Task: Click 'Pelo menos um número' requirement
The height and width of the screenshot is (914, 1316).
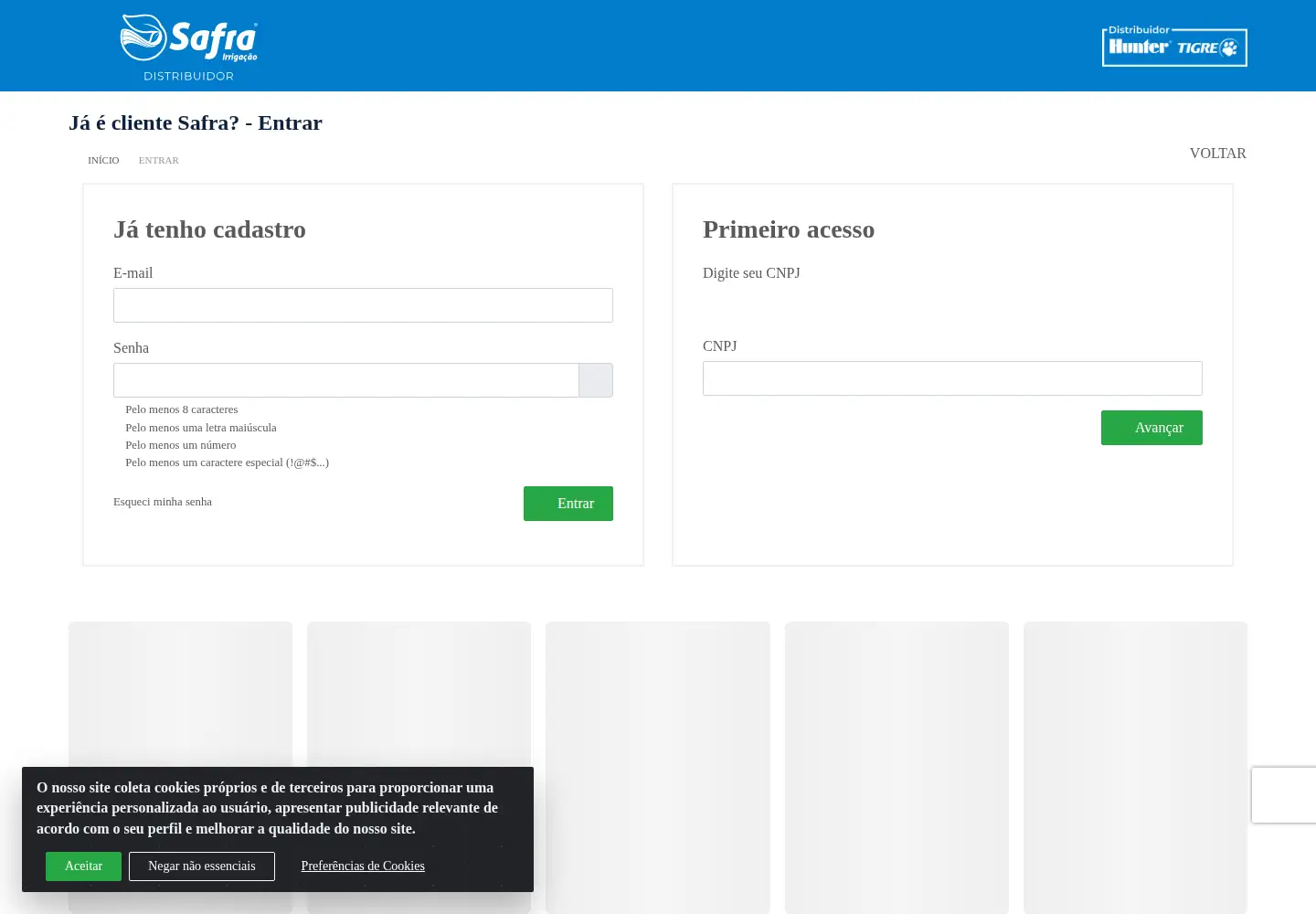Action: [x=181, y=445]
